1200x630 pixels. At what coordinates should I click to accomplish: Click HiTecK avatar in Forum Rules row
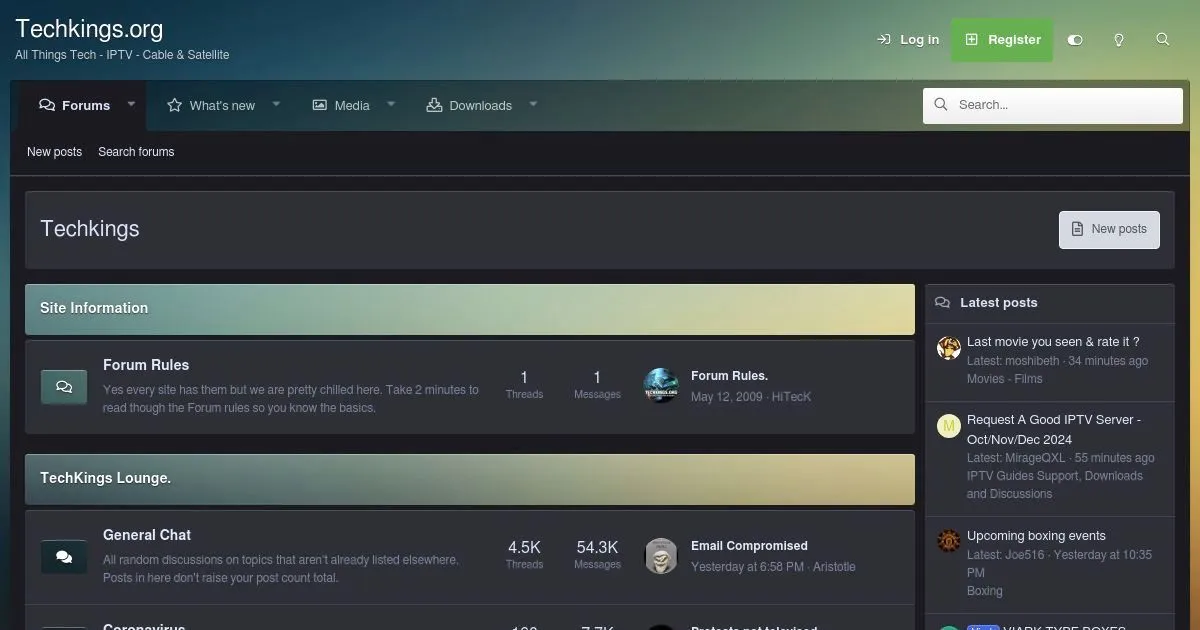tap(661, 386)
